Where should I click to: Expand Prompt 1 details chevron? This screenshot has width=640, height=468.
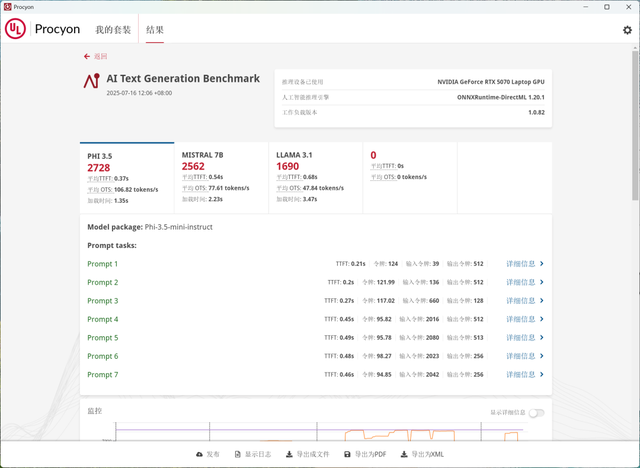coord(542,264)
